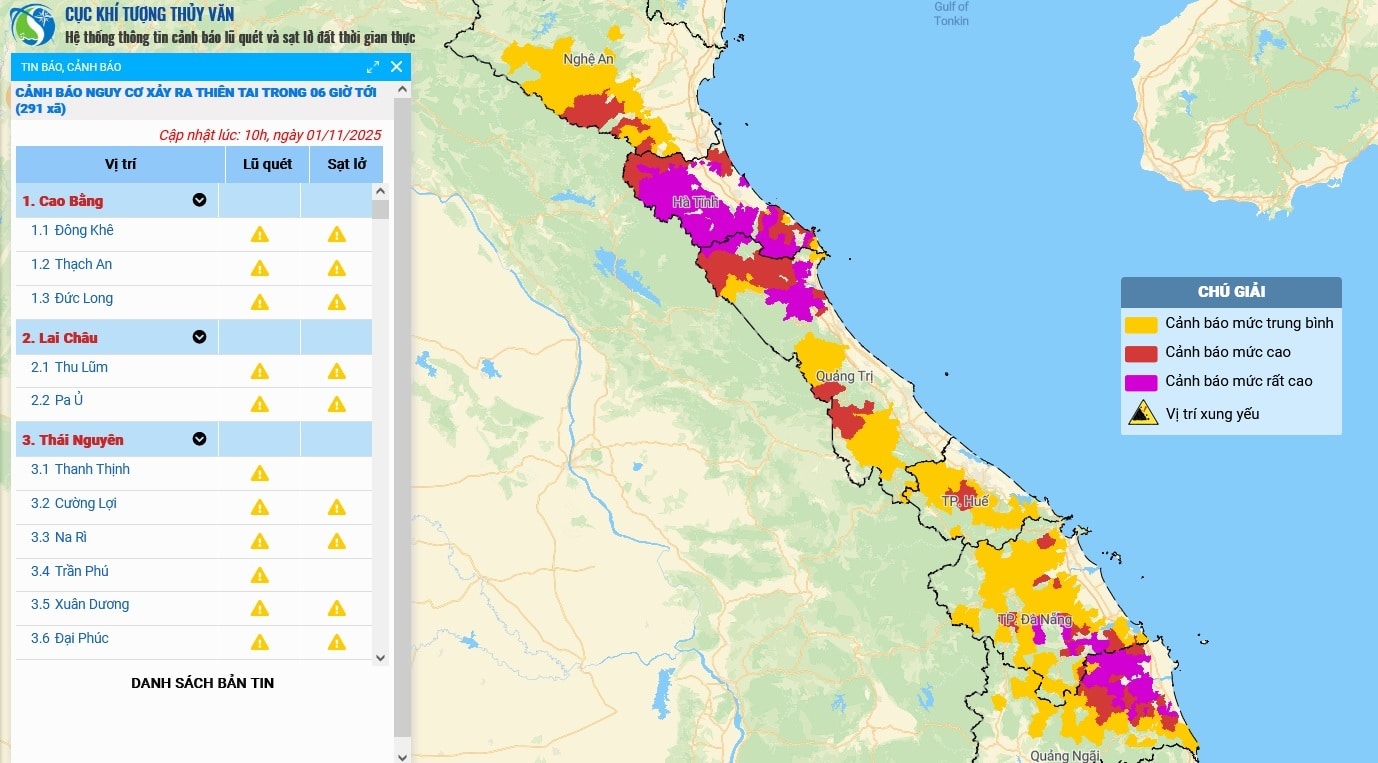
Task: Click the Lũ quét column header
Action: (267, 164)
